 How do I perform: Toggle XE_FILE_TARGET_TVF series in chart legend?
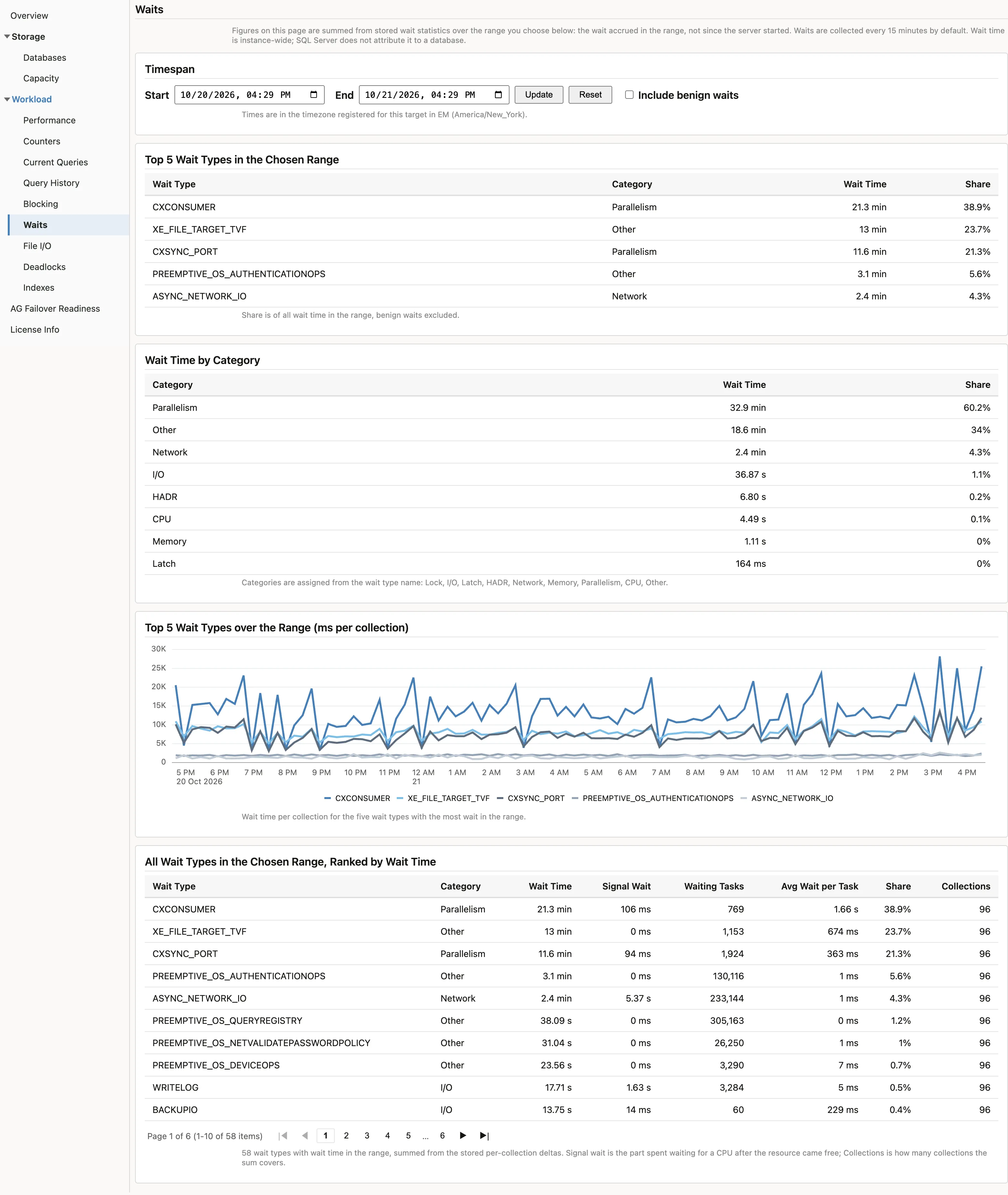443,798
